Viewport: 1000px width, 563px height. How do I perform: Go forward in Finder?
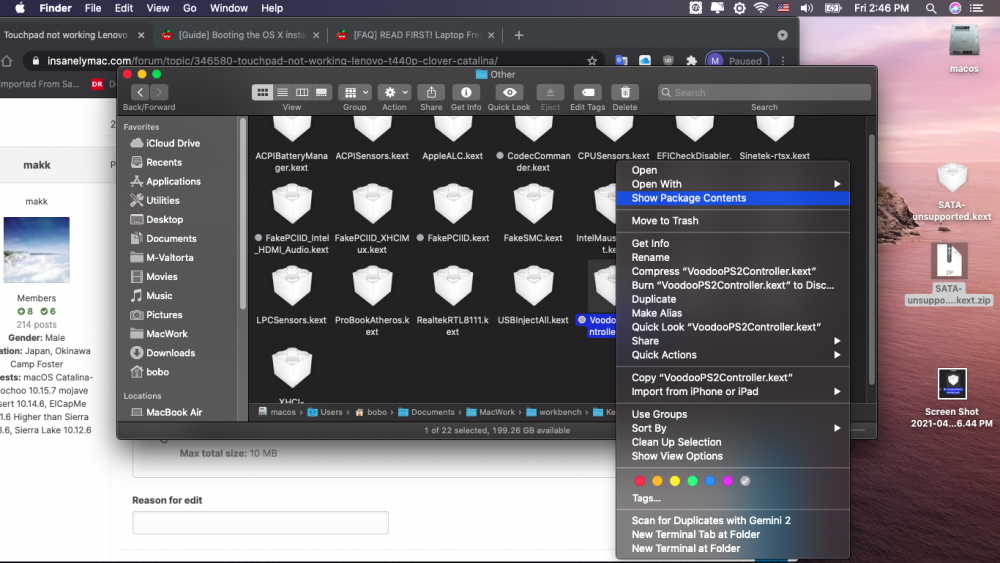click(x=159, y=92)
